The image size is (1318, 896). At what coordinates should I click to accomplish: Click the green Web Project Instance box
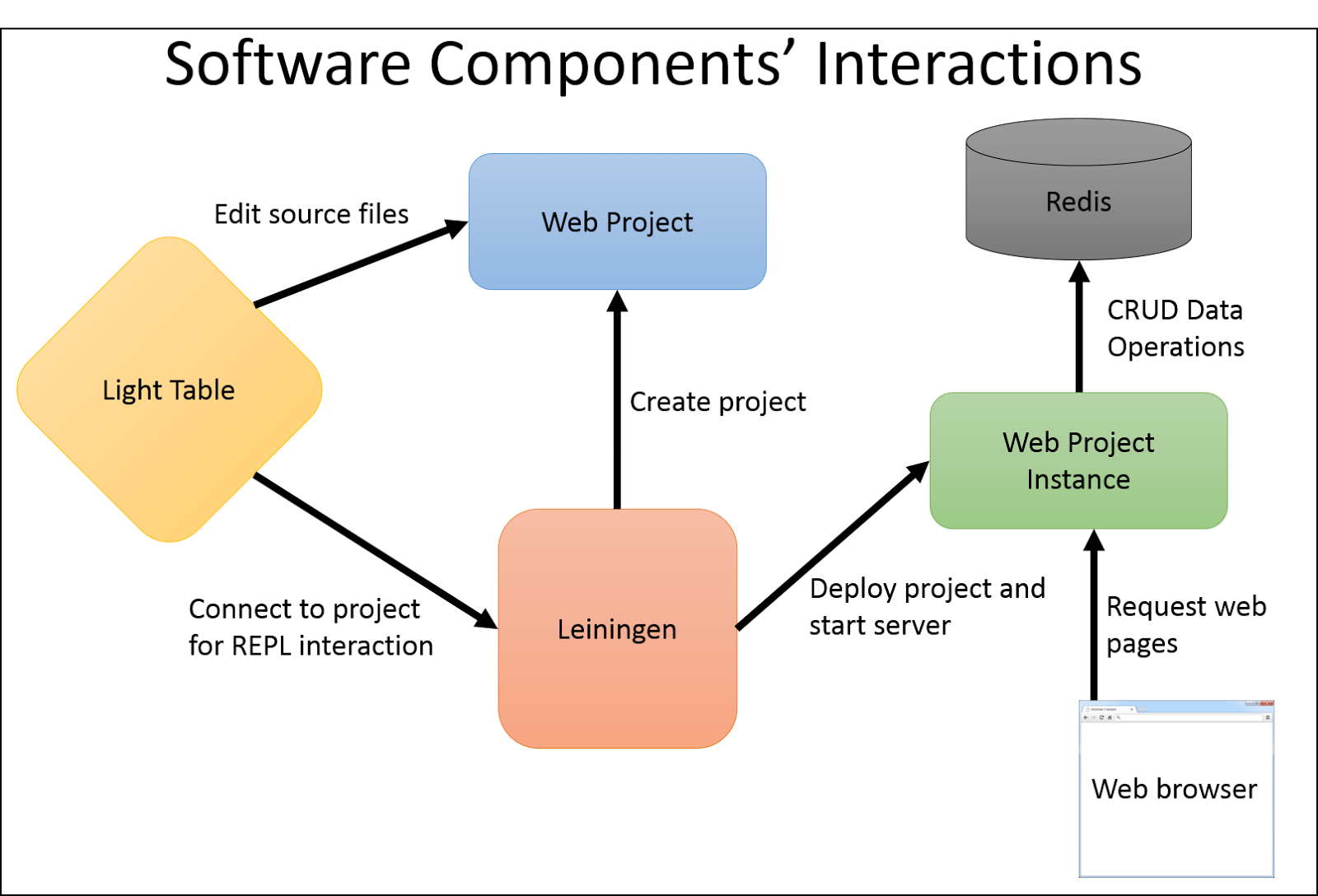1078,460
